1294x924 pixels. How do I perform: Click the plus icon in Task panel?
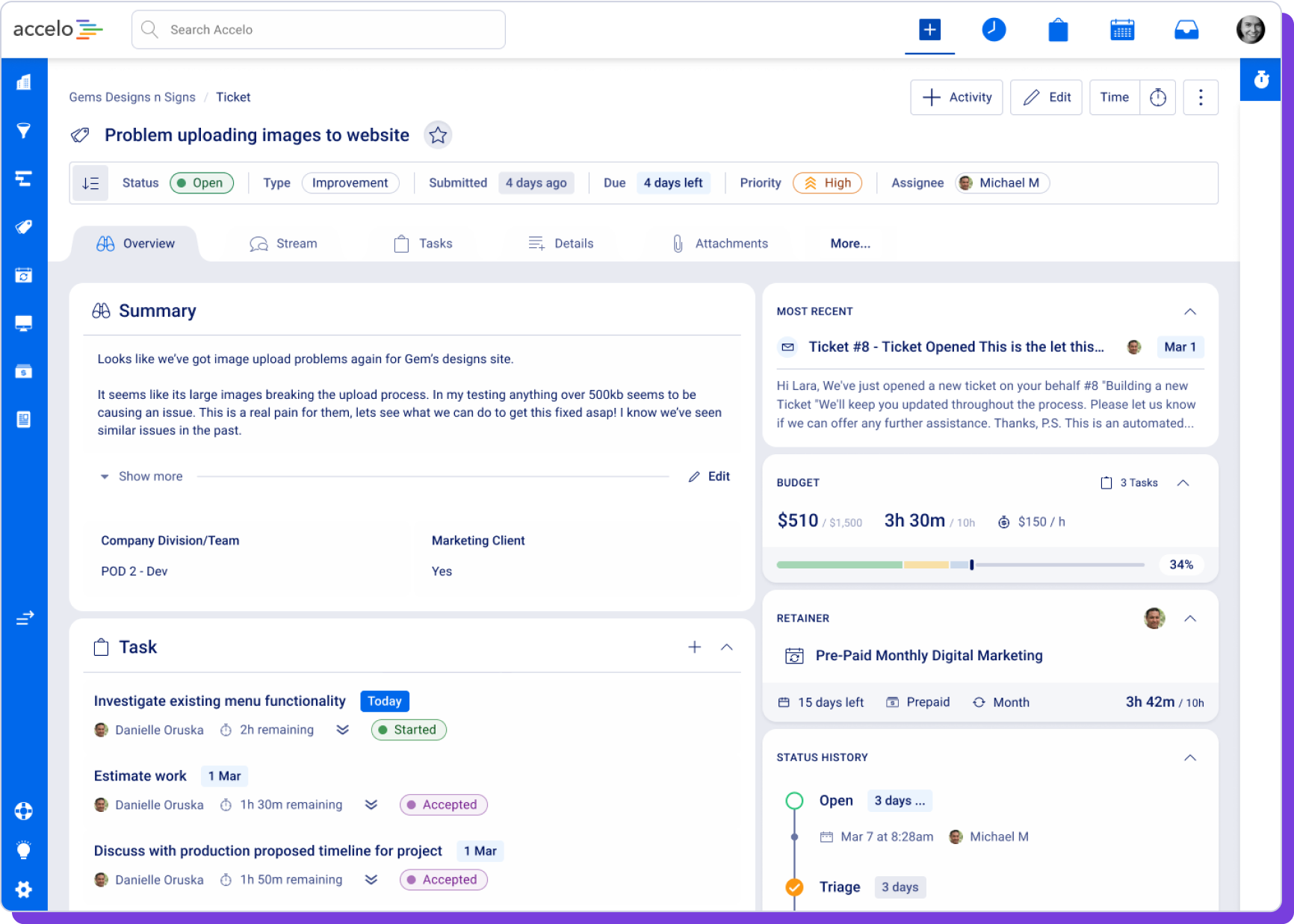tap(695, 647)
